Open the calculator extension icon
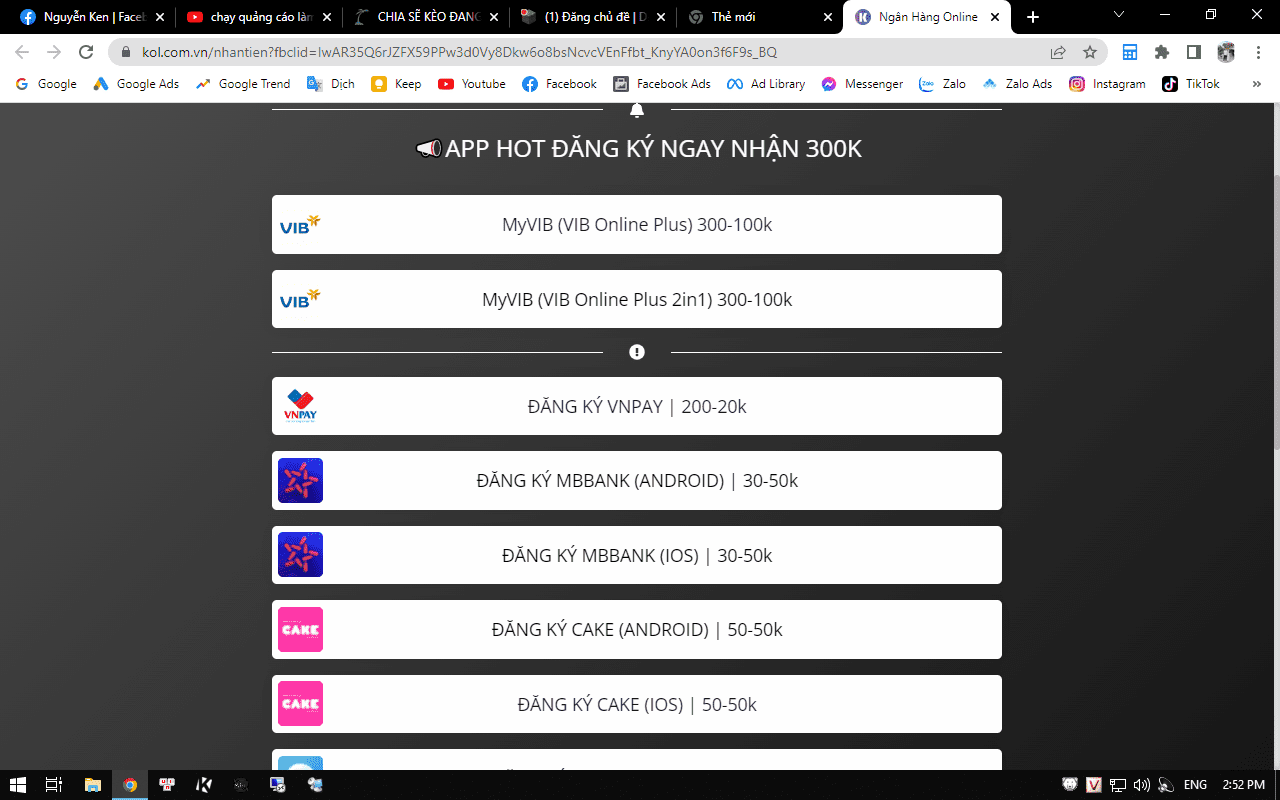The width and height of the screenshot is (1280, 800). point(1130,52)
